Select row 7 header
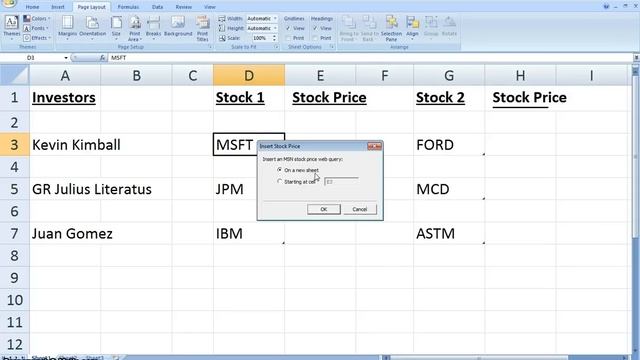640x360 pixels. pyautogui.click(x=14, y=233)
